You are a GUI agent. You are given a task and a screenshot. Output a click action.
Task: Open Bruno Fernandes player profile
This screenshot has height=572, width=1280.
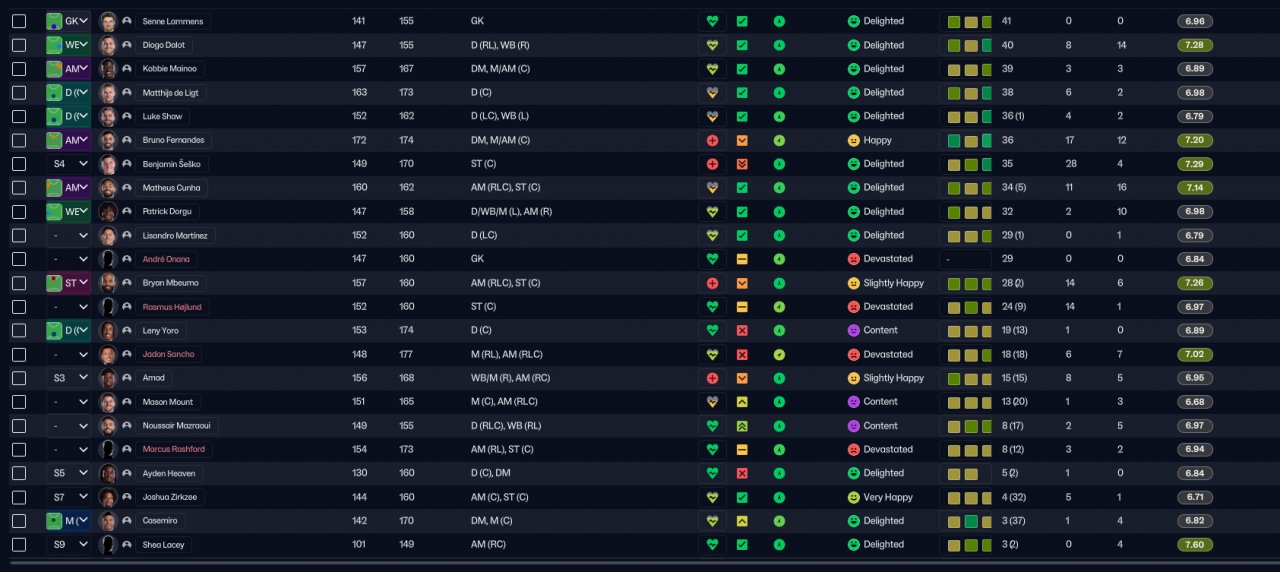tap(174, 140)
